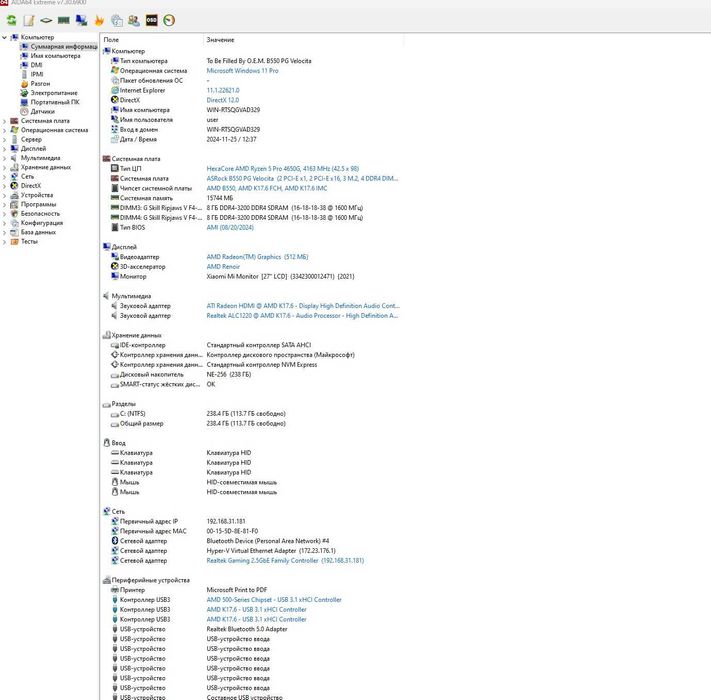The height and width of the screenshot is (700, 711).
Task: Open the Realtek Gaming 2.5GbE Family Controller link
Action: pyautogui.click(x=285, y=560)
